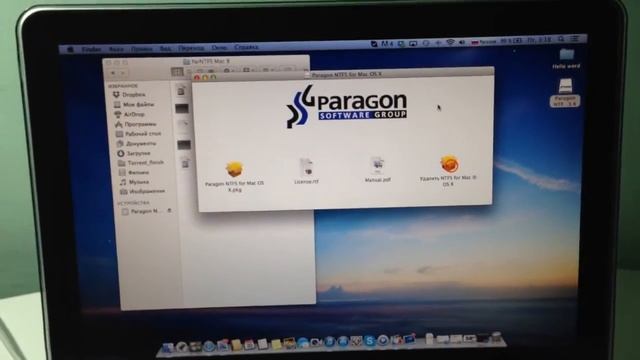Select Мои файлы in the Finder sidebar
Screen dimensions: 640x360
tap(134, 104)
